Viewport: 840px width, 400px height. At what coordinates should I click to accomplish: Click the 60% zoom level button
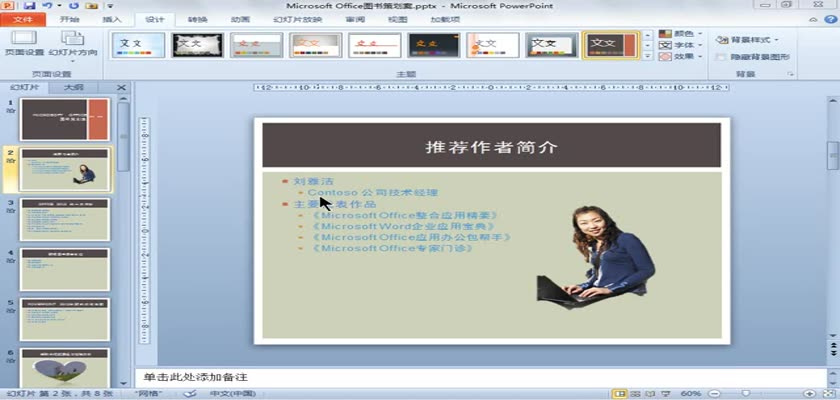(x=691, y=394)
